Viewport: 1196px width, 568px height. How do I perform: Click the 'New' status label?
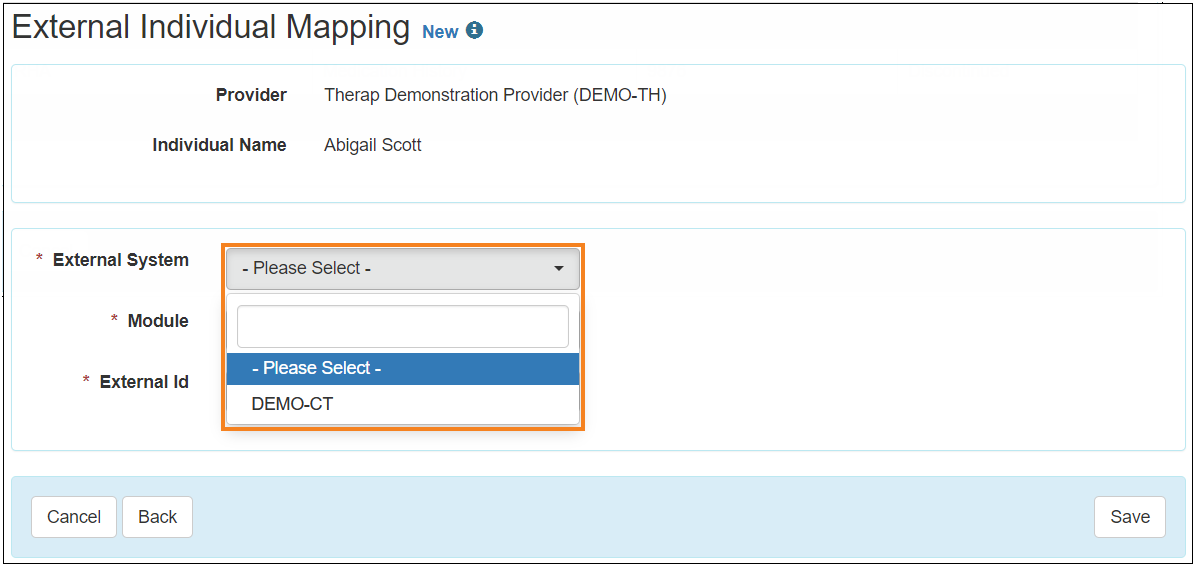(x=440, y=31)
